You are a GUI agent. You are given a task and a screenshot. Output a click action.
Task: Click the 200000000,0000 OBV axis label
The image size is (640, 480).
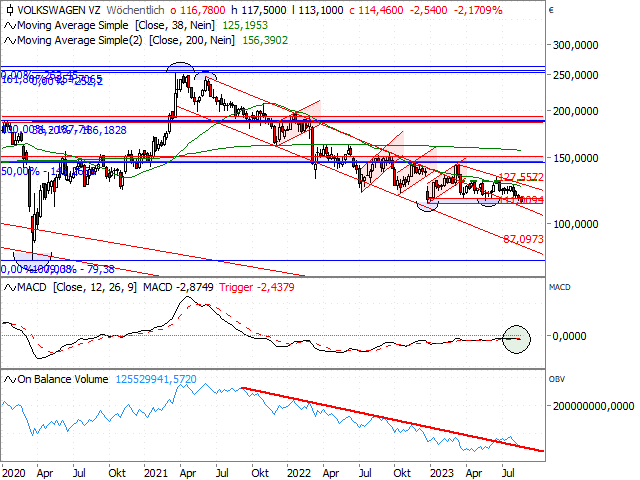(x=593, y=406)
